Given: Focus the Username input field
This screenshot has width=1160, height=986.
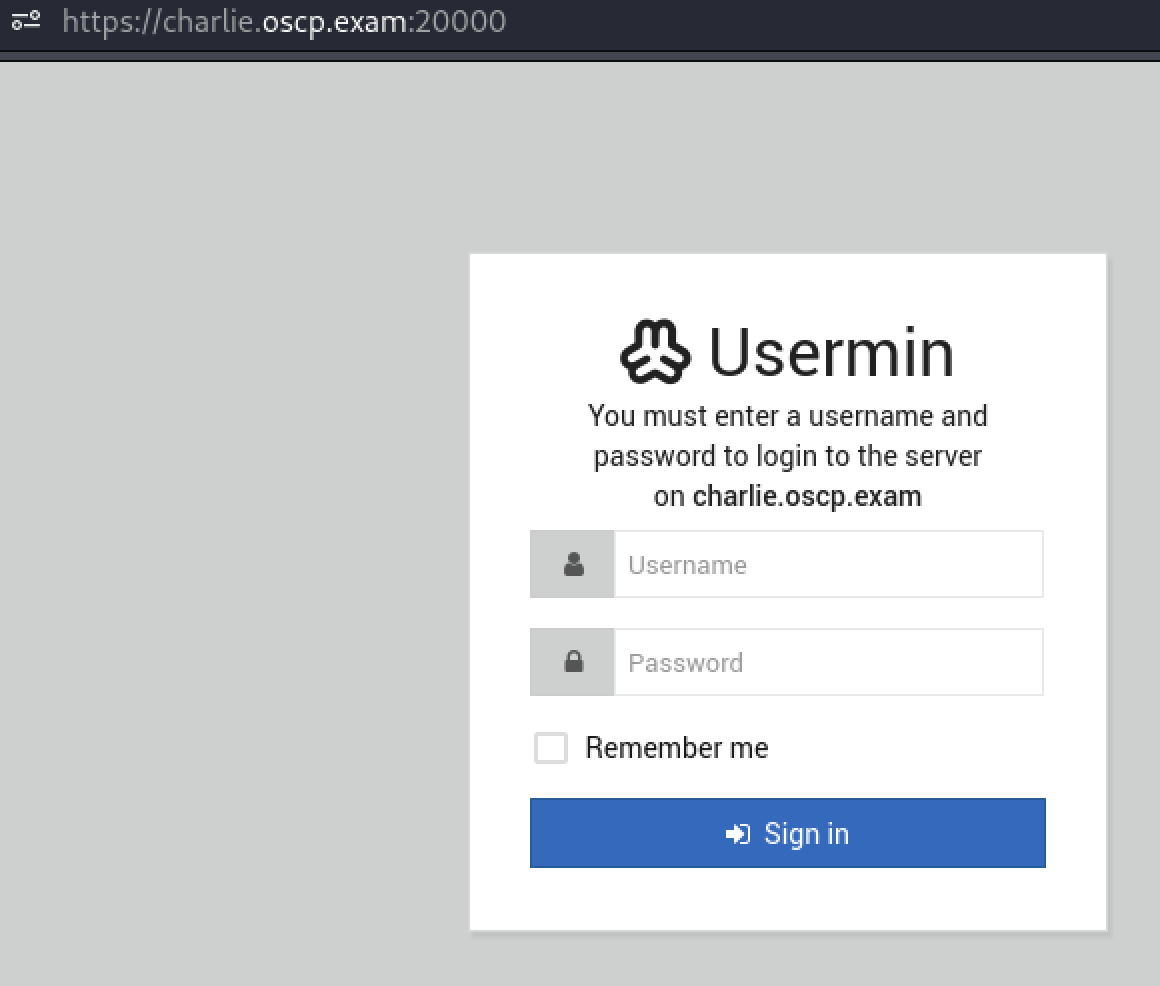Looking at the screenshot, I should pos(828,565).
